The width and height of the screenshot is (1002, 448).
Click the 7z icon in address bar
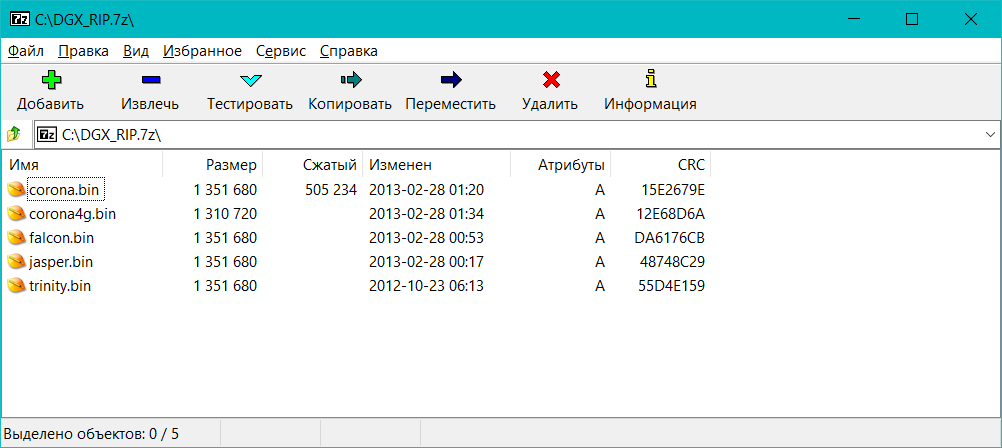(47, 135)
